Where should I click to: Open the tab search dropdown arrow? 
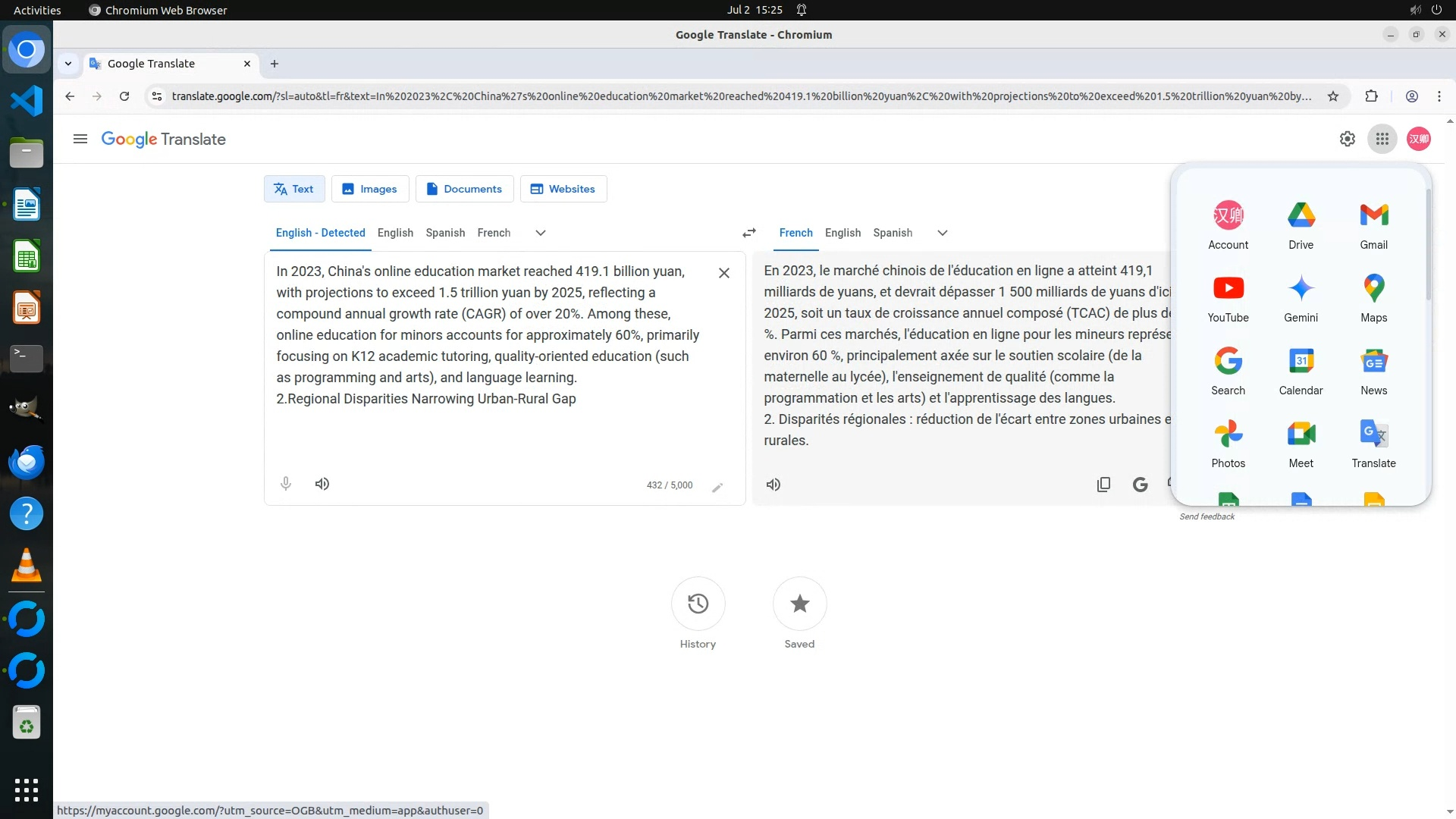68,64
